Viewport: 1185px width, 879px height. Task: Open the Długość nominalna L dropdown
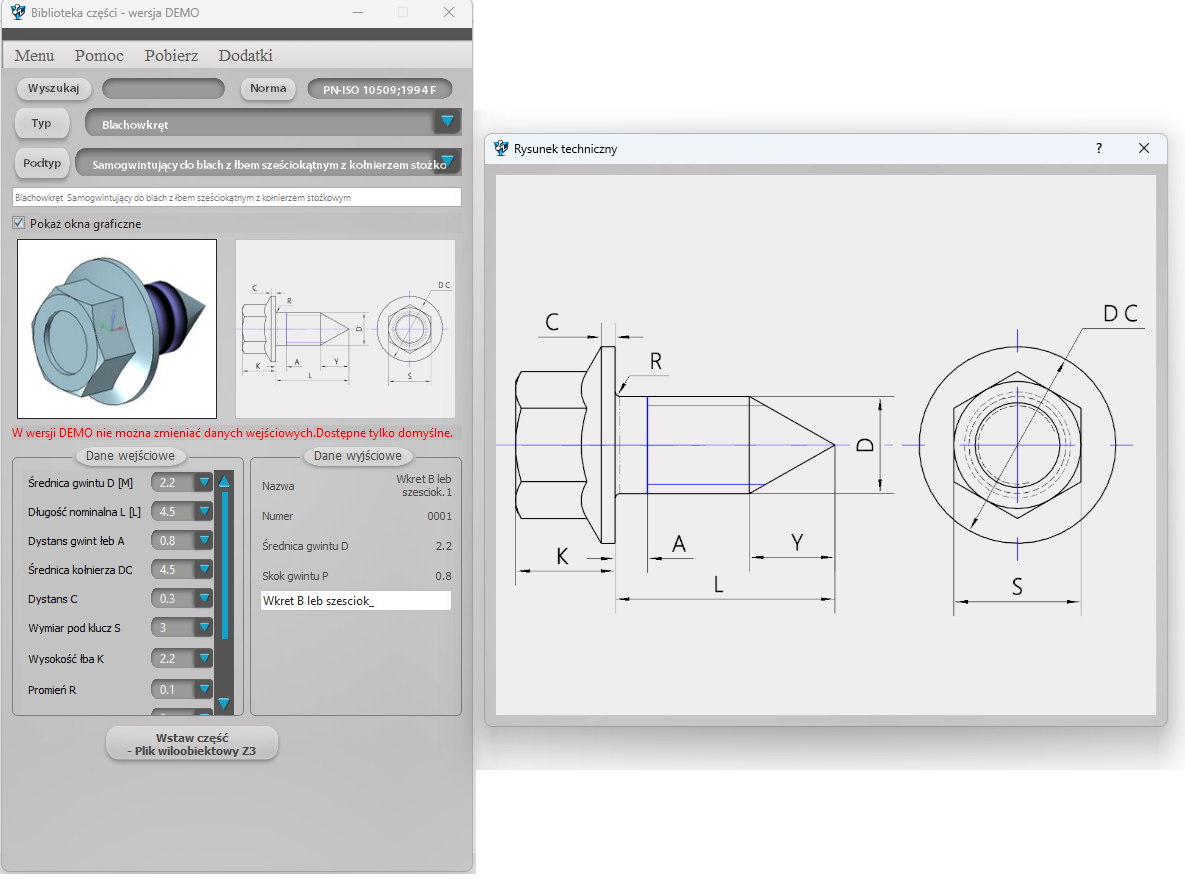pos(204,511)
